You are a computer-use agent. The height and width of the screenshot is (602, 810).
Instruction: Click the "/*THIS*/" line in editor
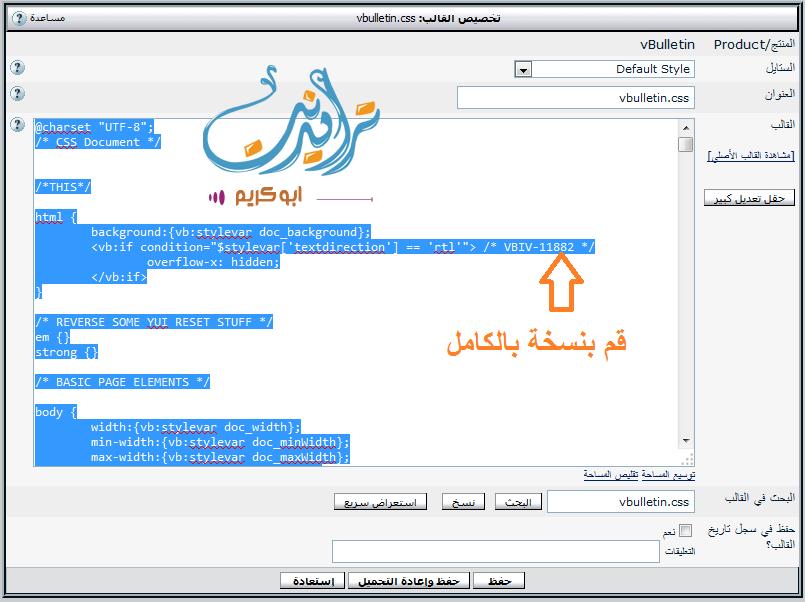pos(63,187)
